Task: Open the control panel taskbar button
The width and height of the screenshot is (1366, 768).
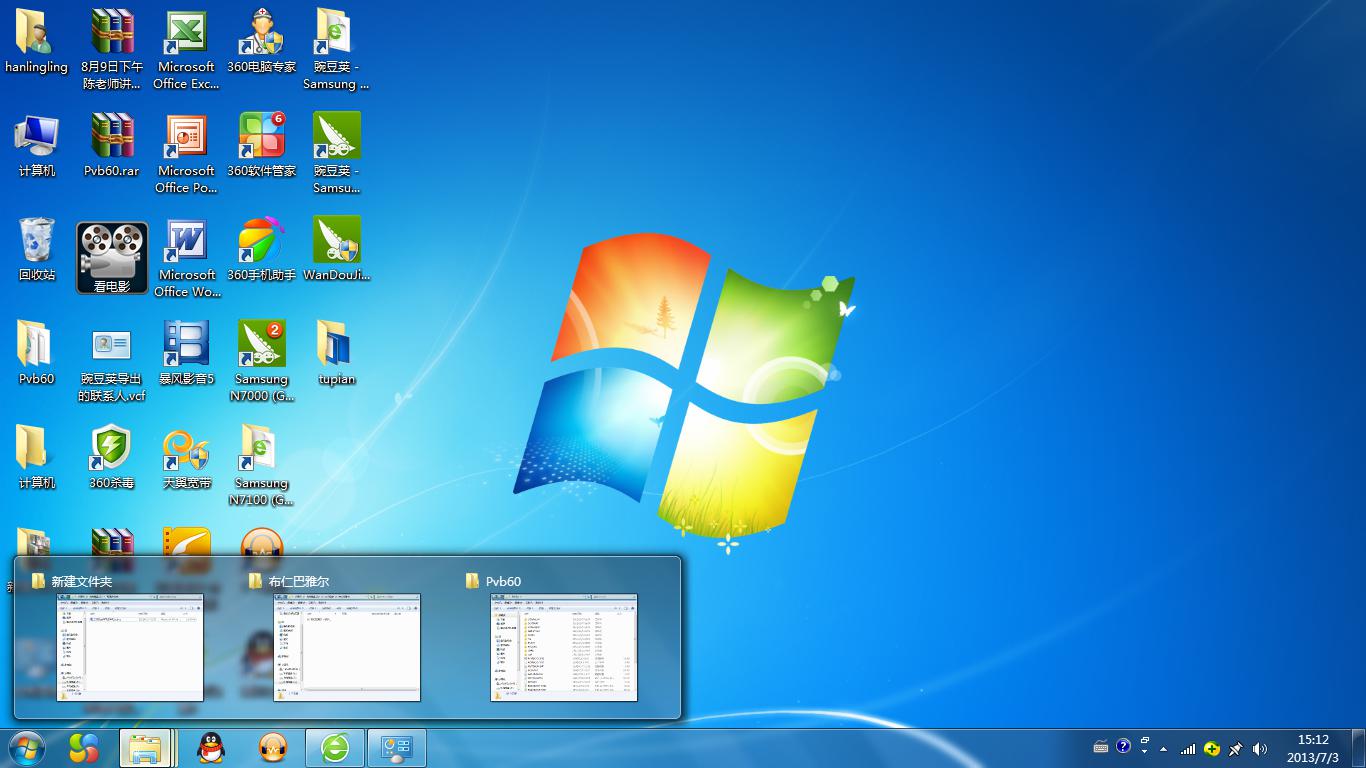Action: [x=397, y=748]
